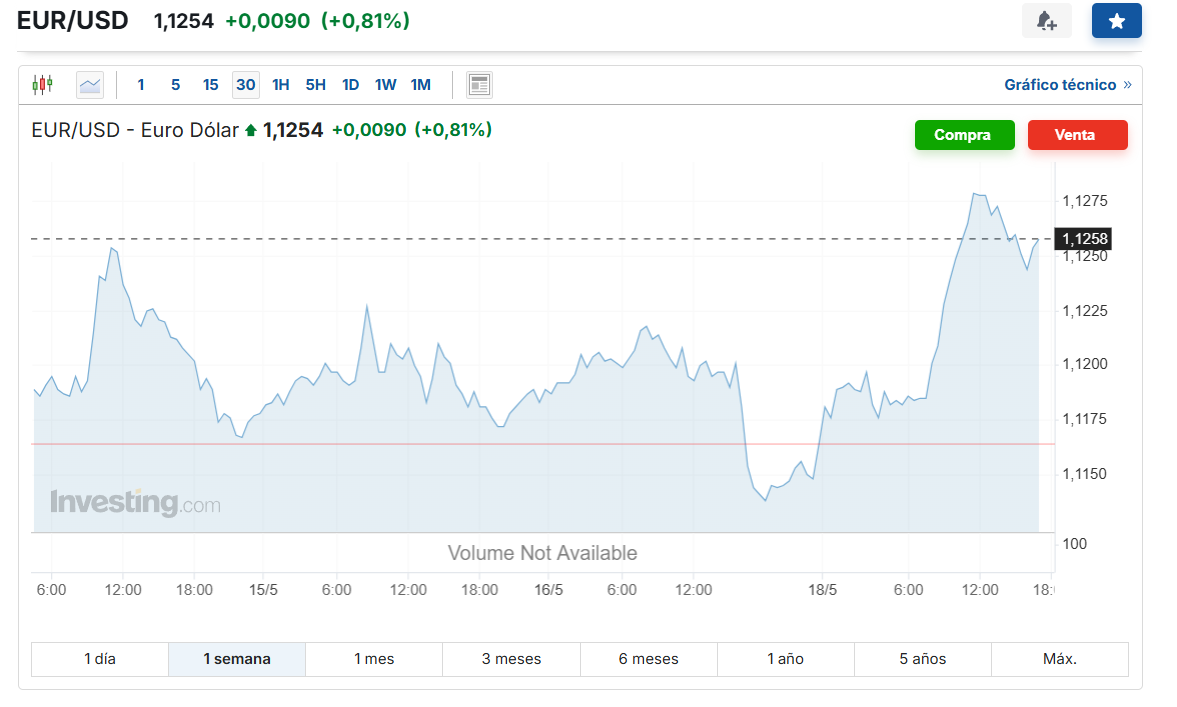
Task: Set chart interval to 1 minute
Action: [141, 85]
